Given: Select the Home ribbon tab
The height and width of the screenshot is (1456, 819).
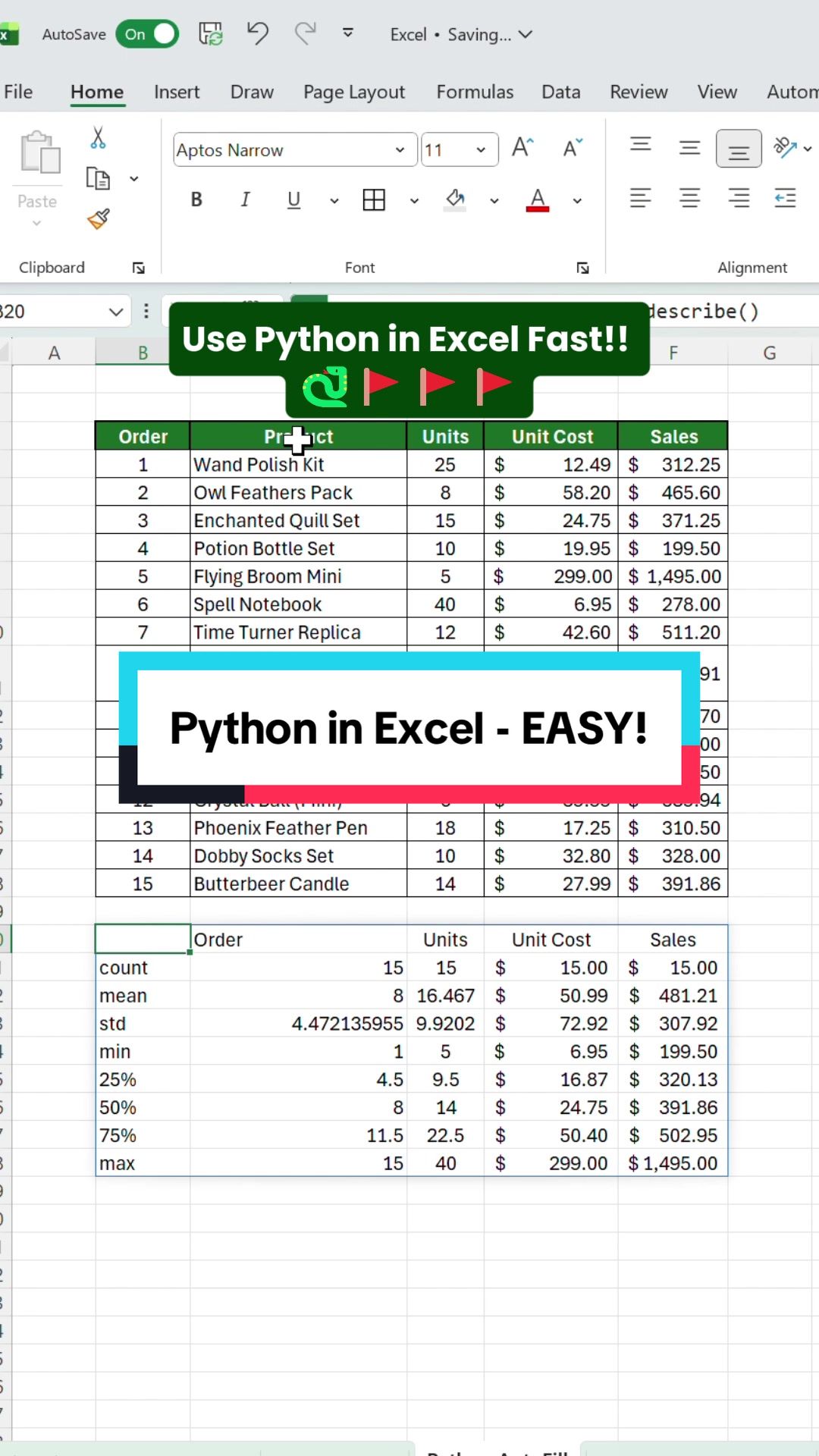Looking at the screenshot, I should (97, 92).
